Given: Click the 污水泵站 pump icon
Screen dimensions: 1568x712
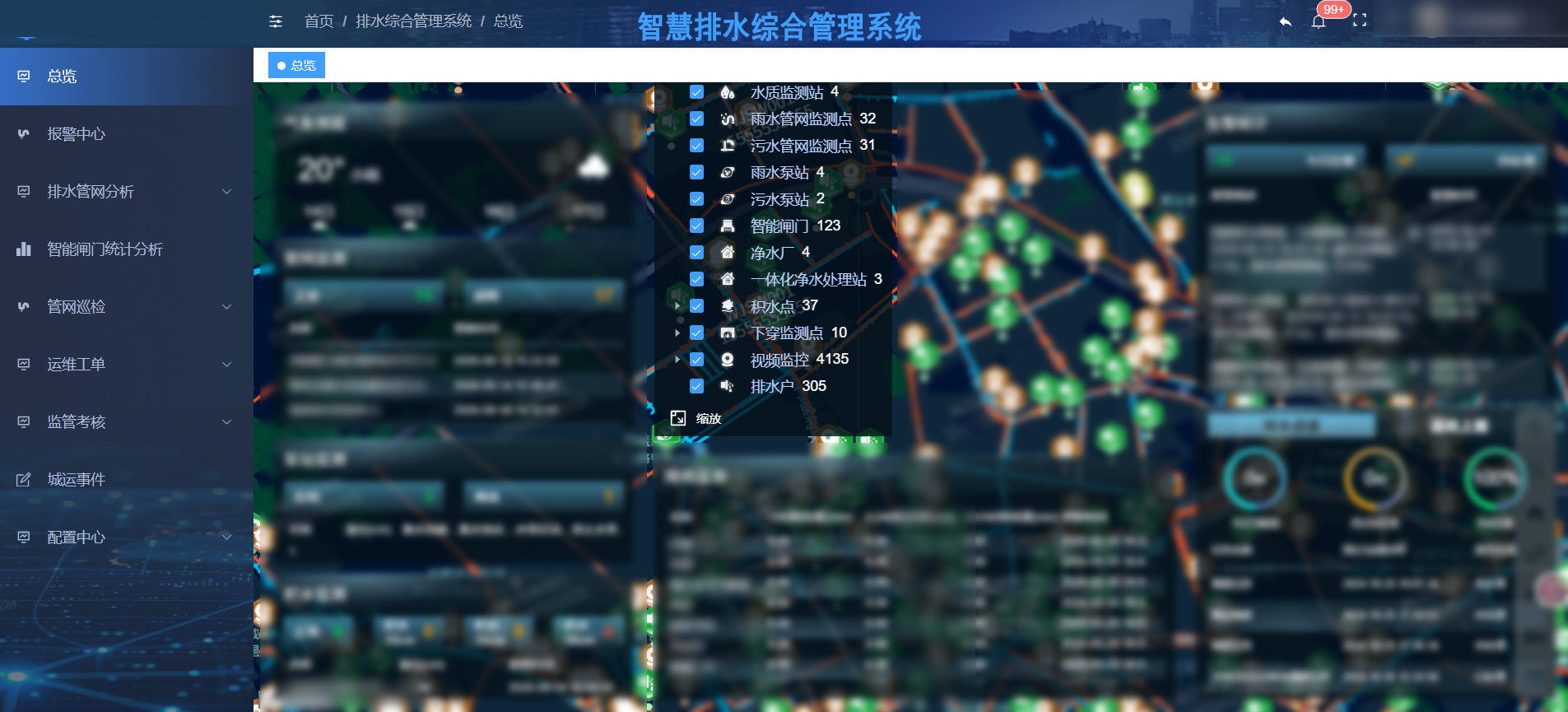Looking at the screenshot, I should tap(728, 199).
